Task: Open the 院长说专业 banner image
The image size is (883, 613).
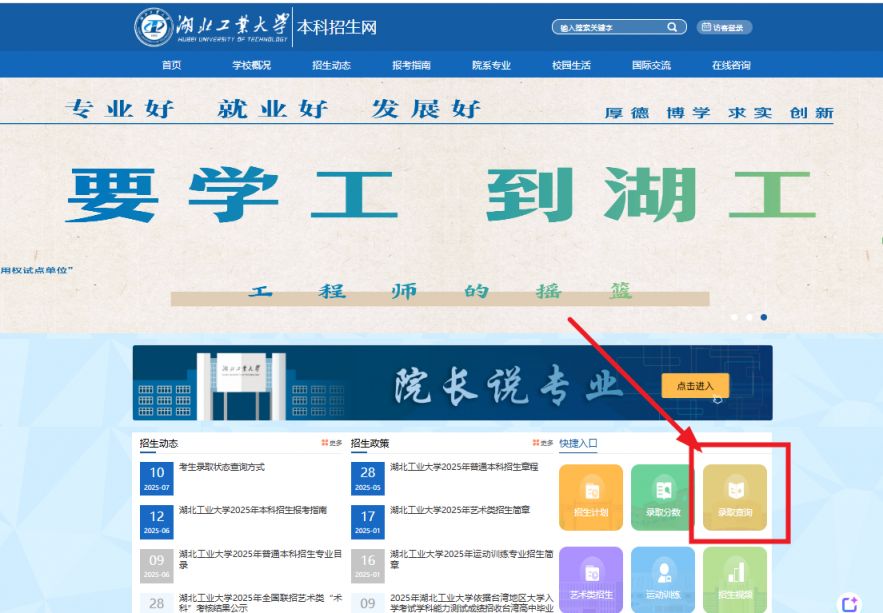Action: 452,383
